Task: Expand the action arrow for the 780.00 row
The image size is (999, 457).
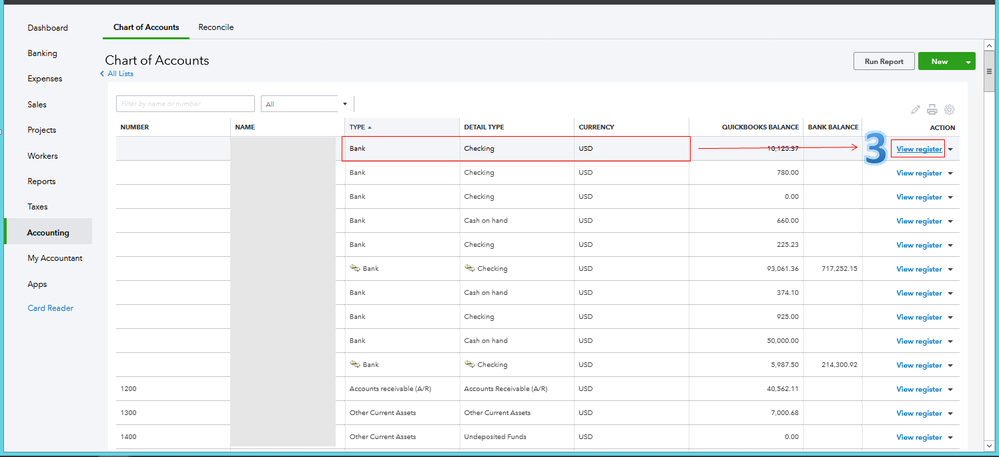Action: (951, 173)
